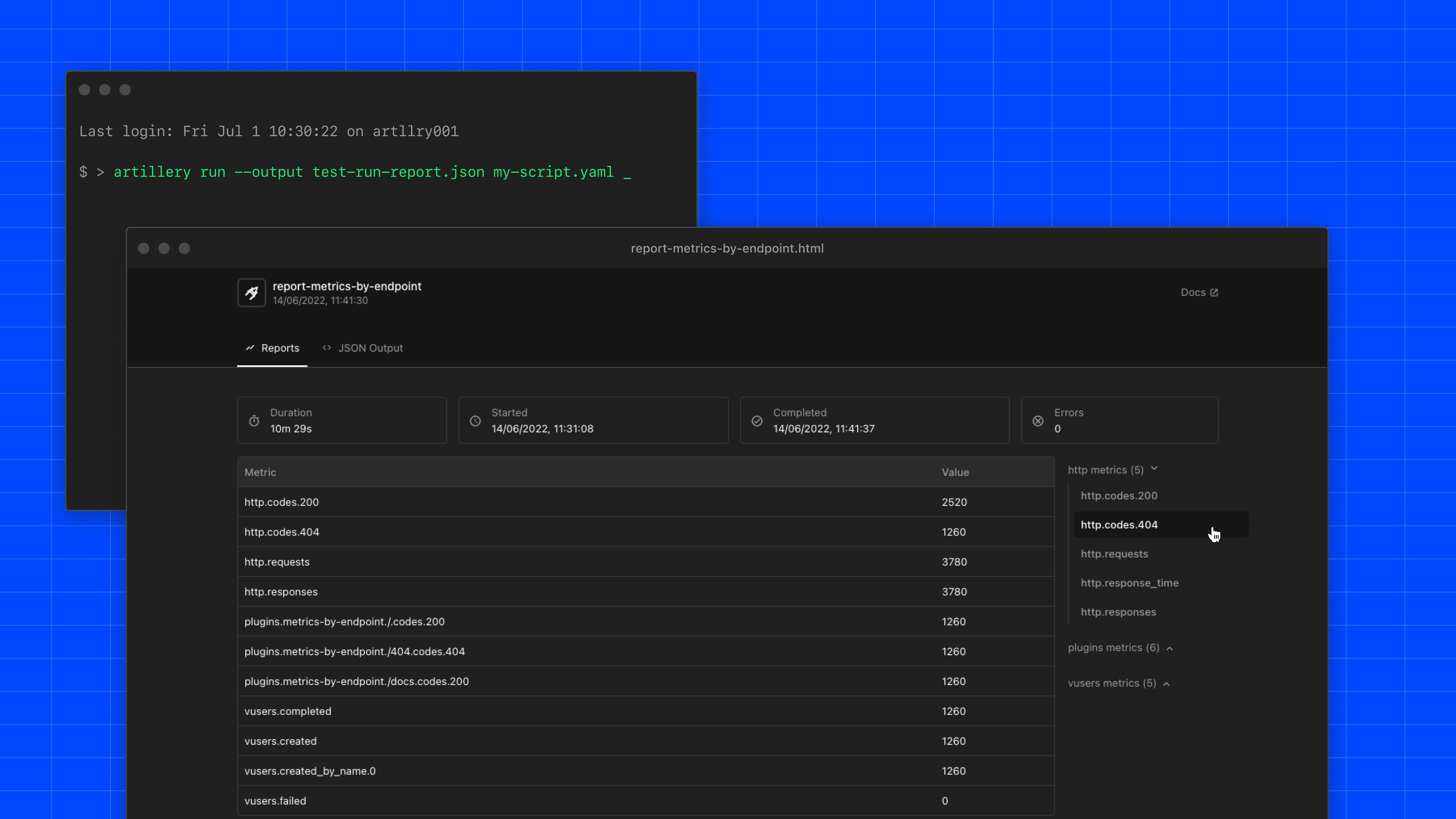This screenshot has height=819, width=1456.
Task: Click the Artillery rocket logo icon
Action: [251, 292]
